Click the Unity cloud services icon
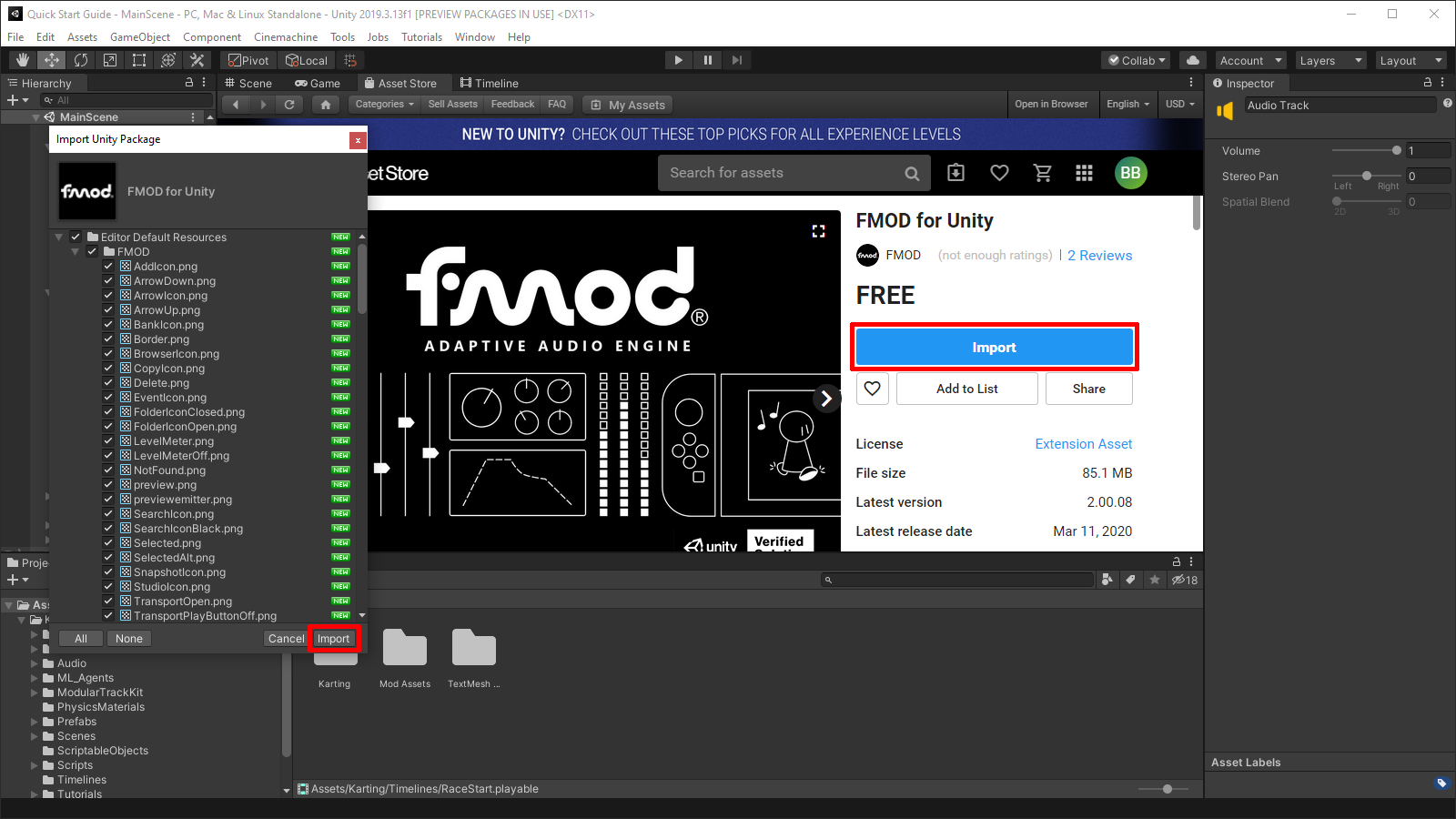 [x=1192, y=60]
